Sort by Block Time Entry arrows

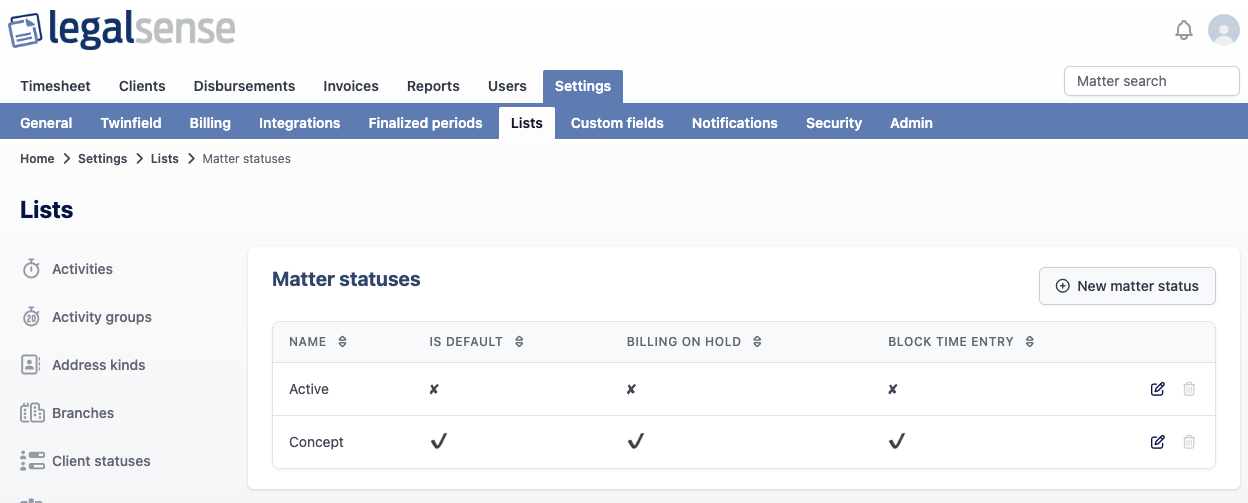tap(1030, 342)
